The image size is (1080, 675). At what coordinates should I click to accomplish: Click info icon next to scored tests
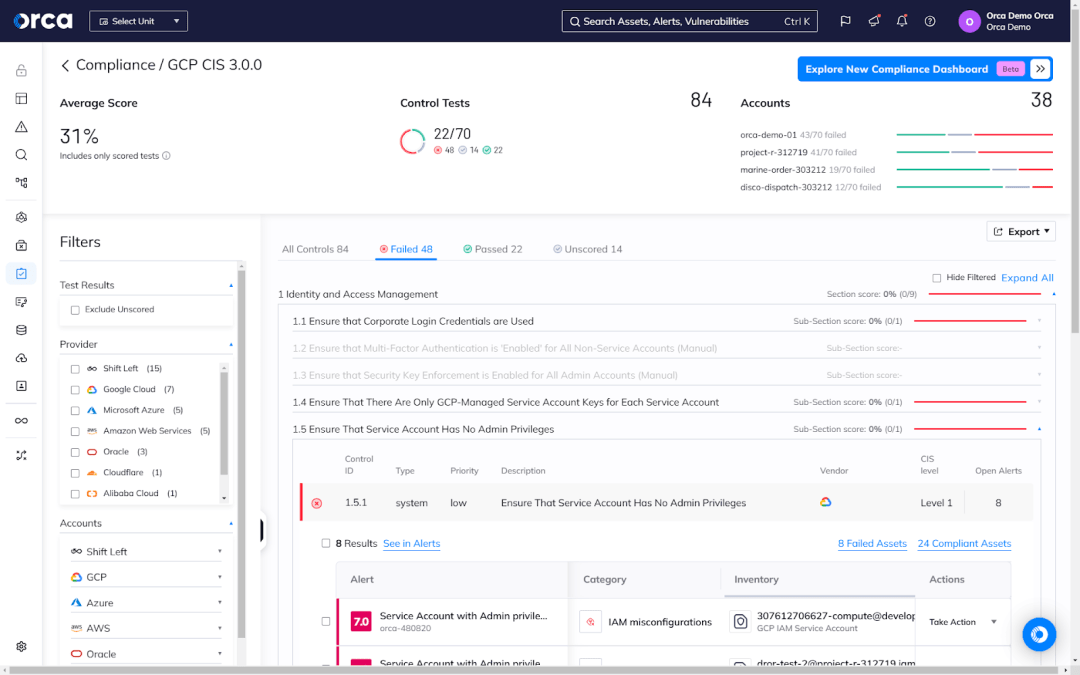166,156
